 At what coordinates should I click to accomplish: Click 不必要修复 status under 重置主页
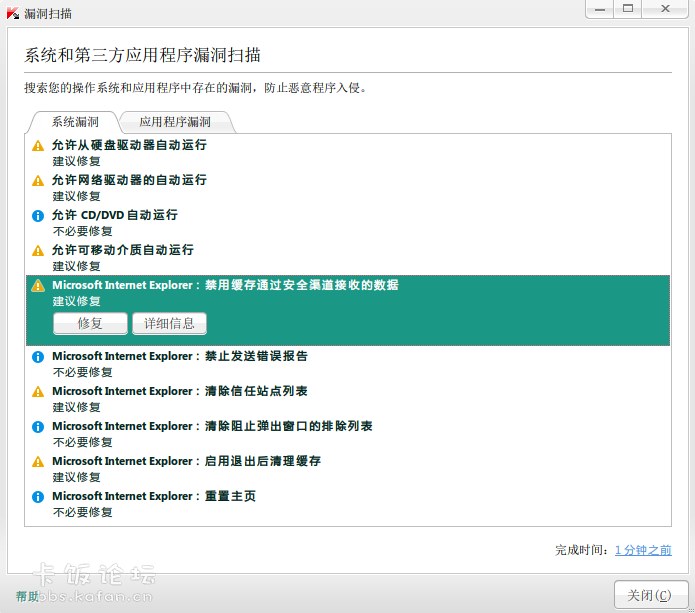[83, 512]
